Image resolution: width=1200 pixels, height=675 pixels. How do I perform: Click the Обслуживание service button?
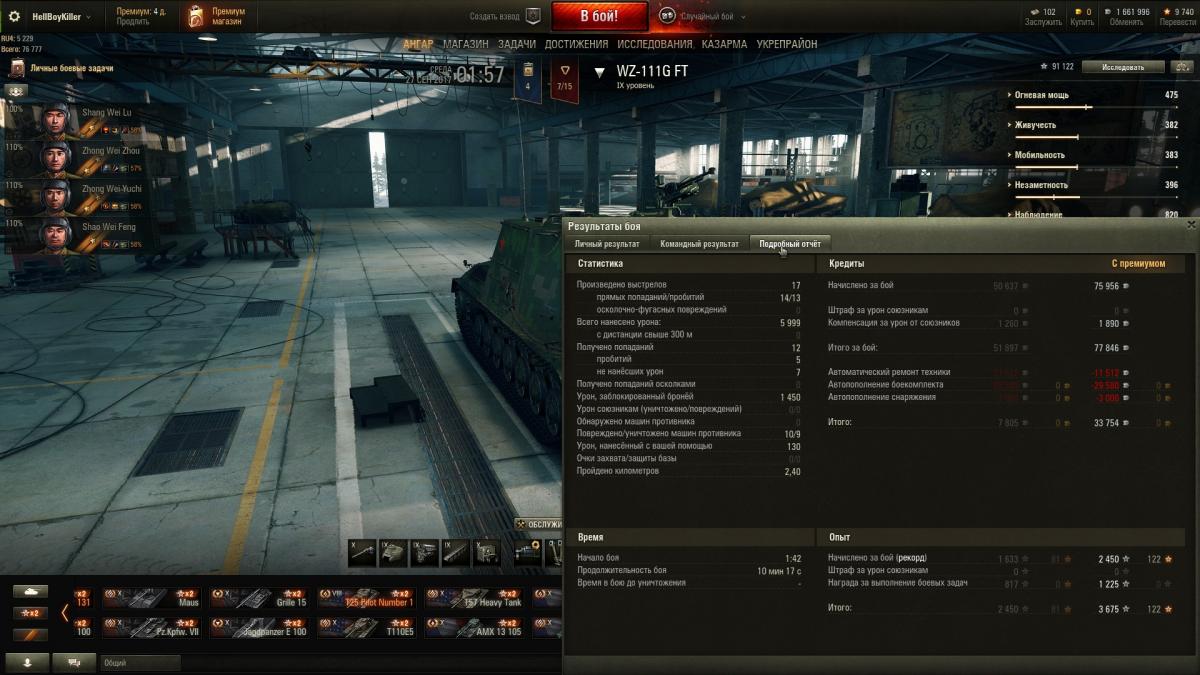click(539, 524)
